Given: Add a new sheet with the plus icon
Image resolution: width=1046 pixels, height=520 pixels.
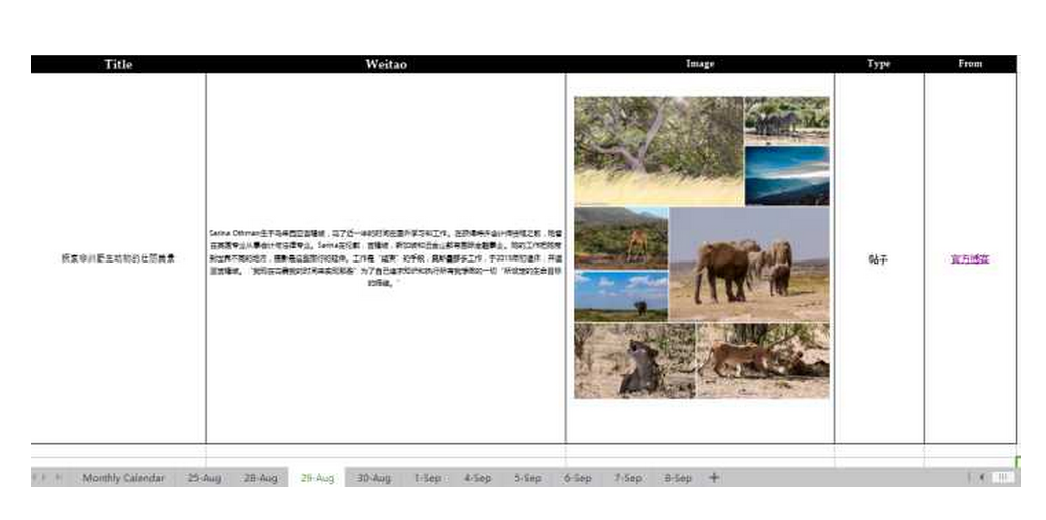Looking at the screenshot, I should pyautogui.click(x=714, y=478).
